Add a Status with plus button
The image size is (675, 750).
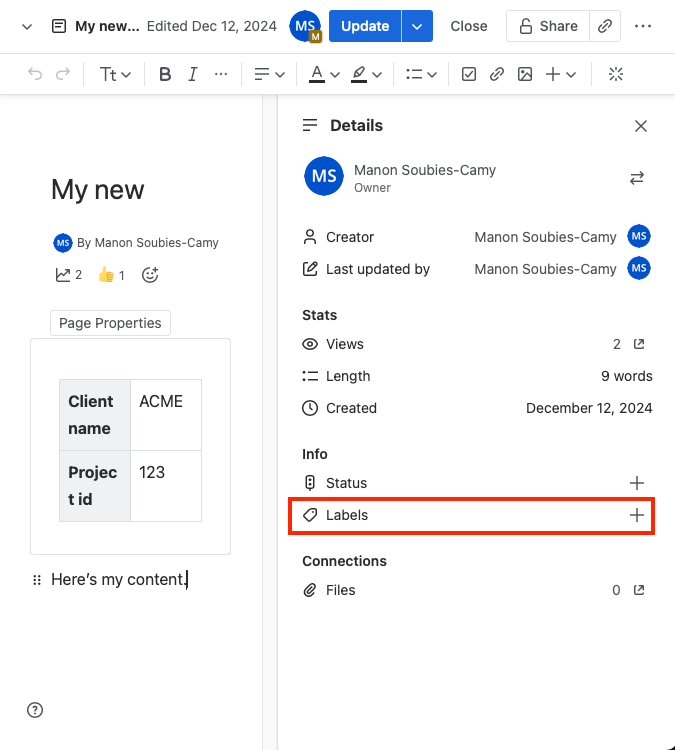point(637,483)
